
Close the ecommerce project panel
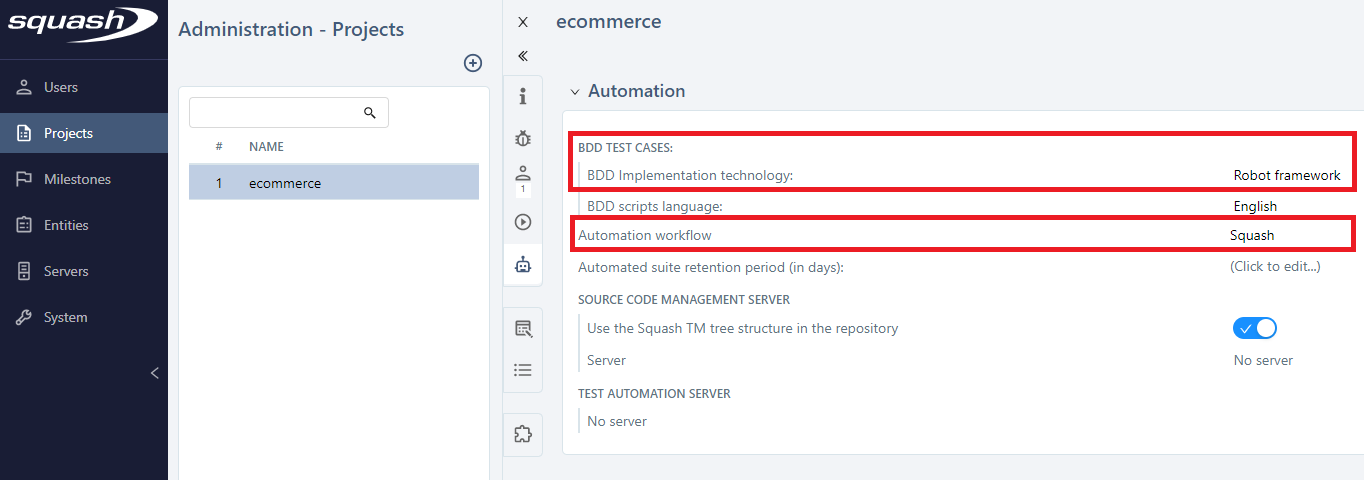coord(522,22)
